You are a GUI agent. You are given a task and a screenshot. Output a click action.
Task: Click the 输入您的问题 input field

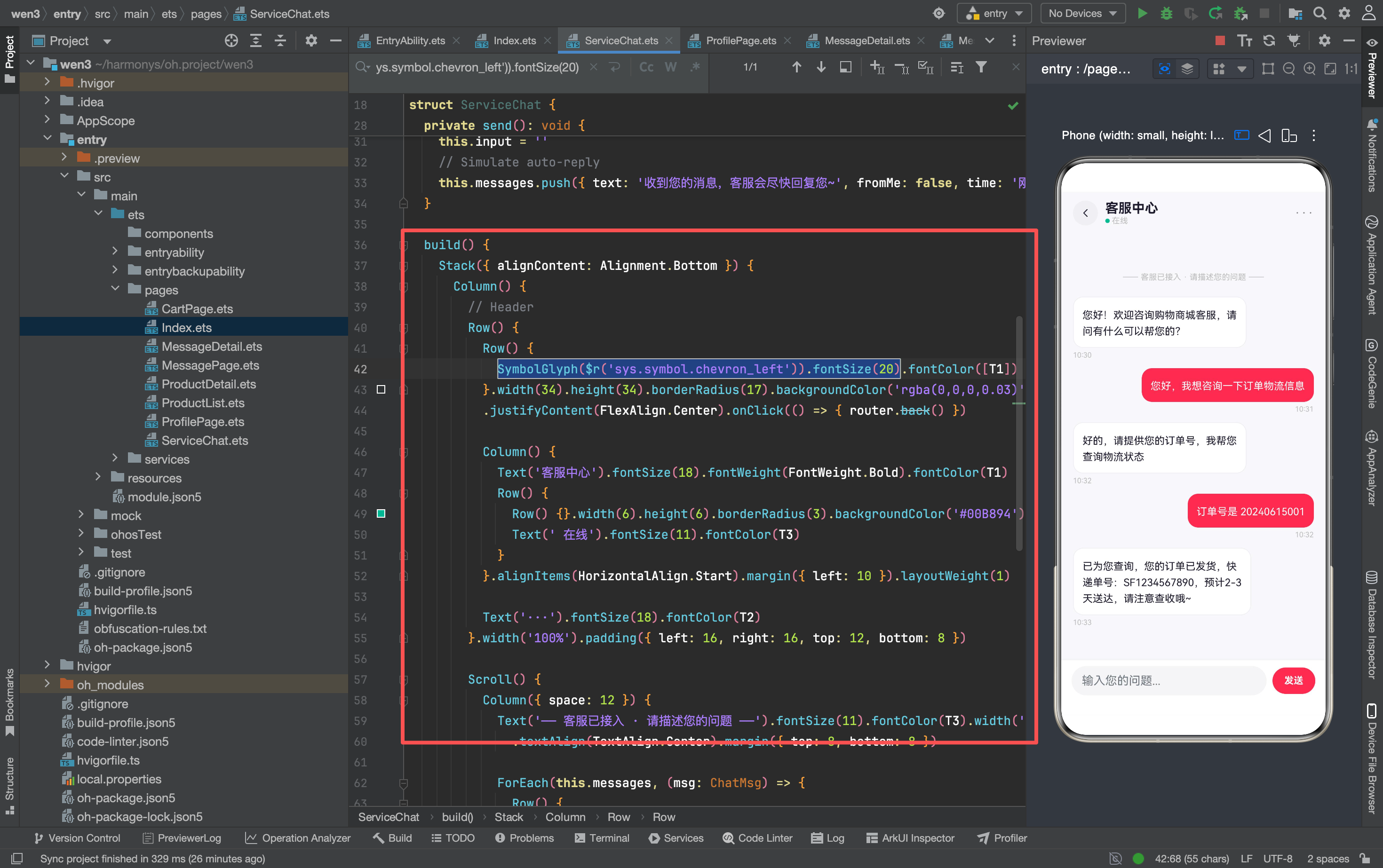[1169, 680]
